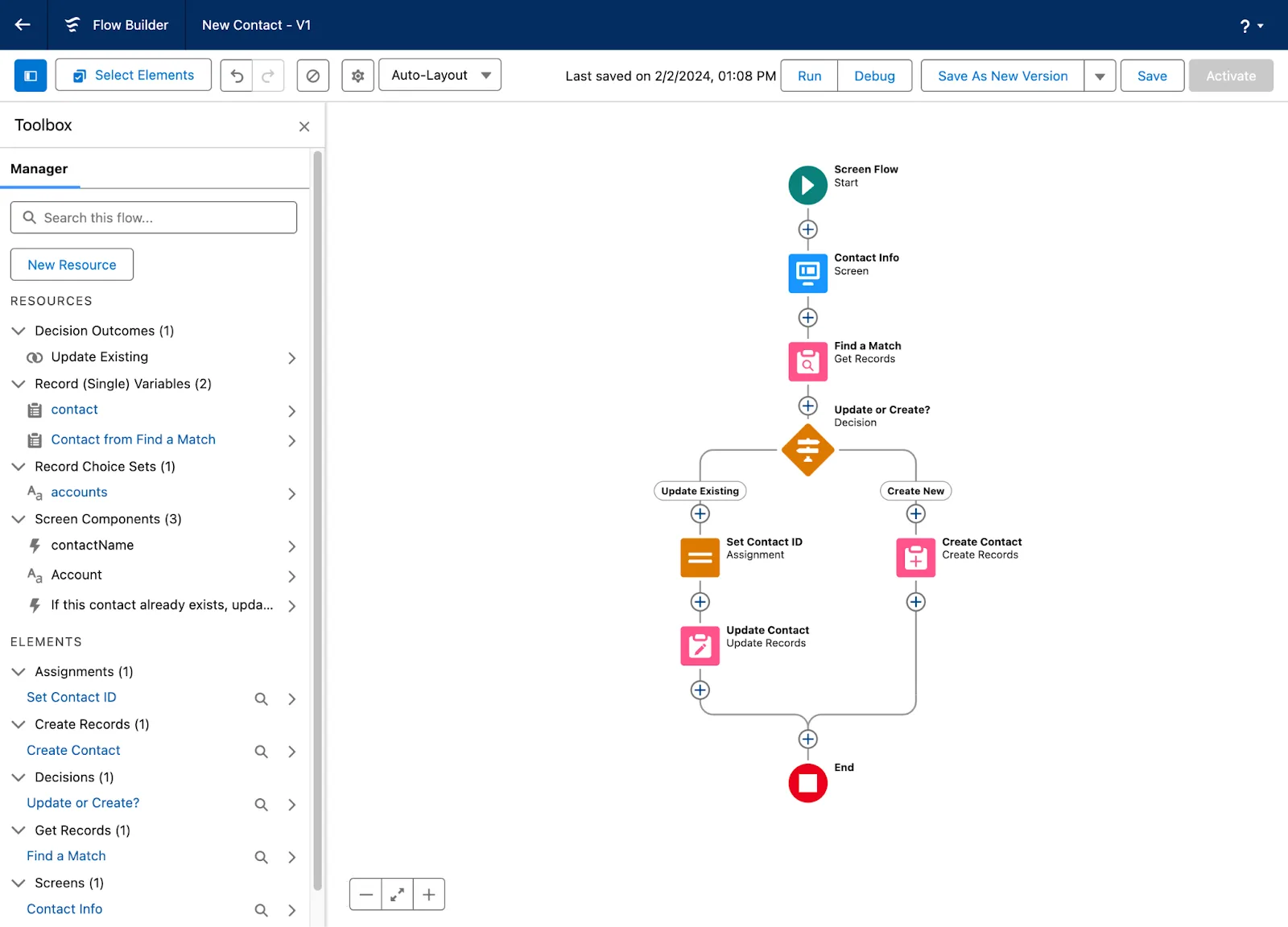1288x927 pixels.
Task: Open the Create Contact records element
Action: pos(914,557)
